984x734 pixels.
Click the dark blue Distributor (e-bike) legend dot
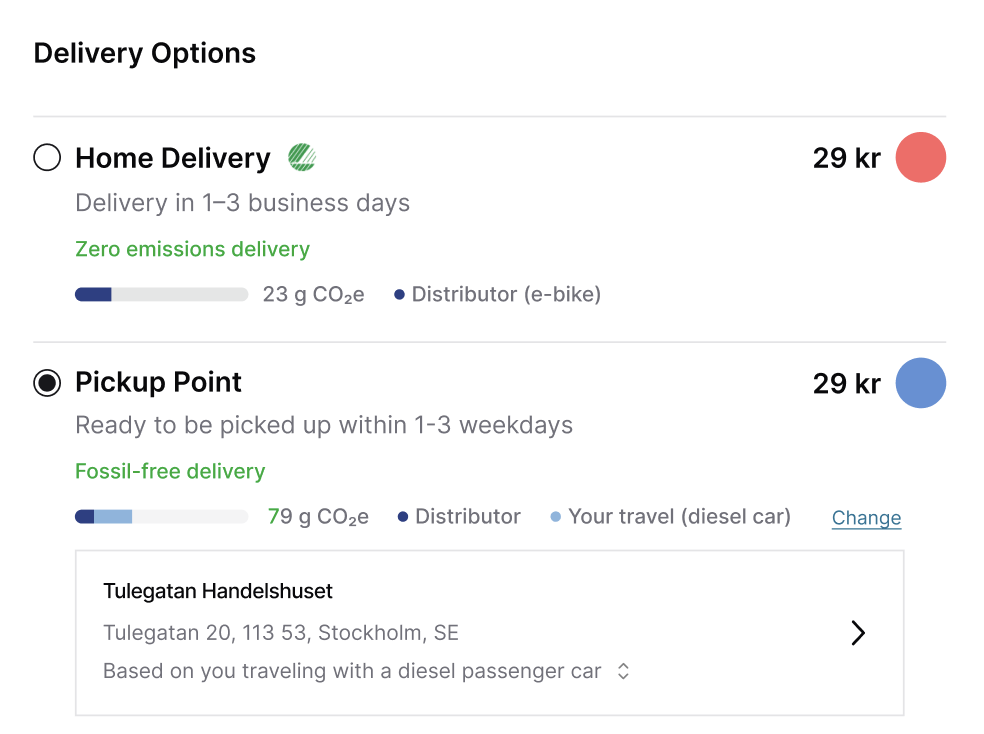(x=400, y=295)
